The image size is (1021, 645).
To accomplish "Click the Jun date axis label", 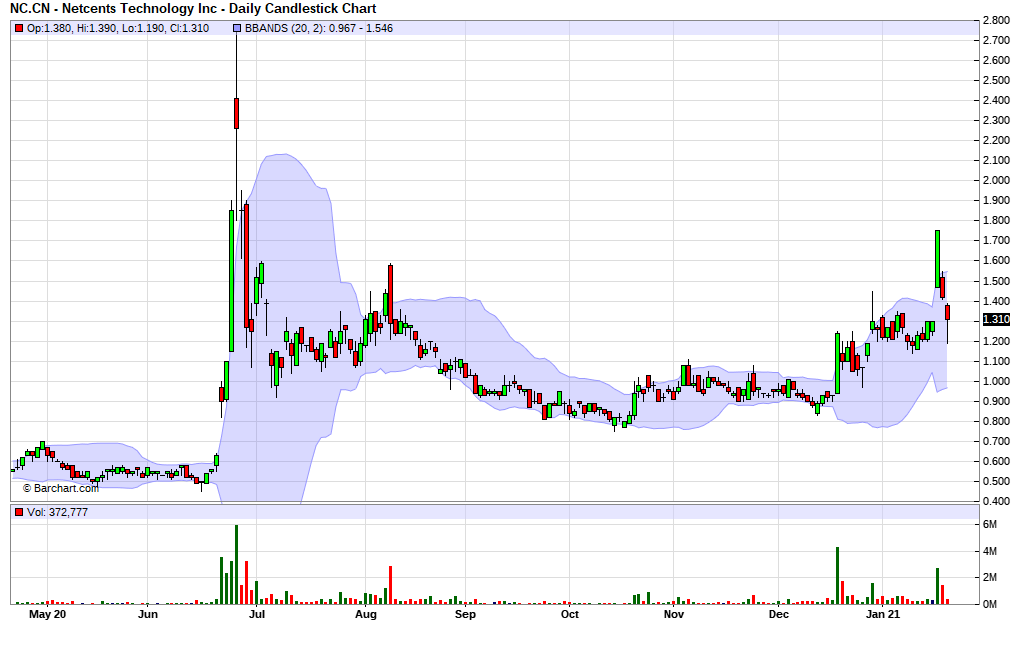I will (x=148, y=614).
